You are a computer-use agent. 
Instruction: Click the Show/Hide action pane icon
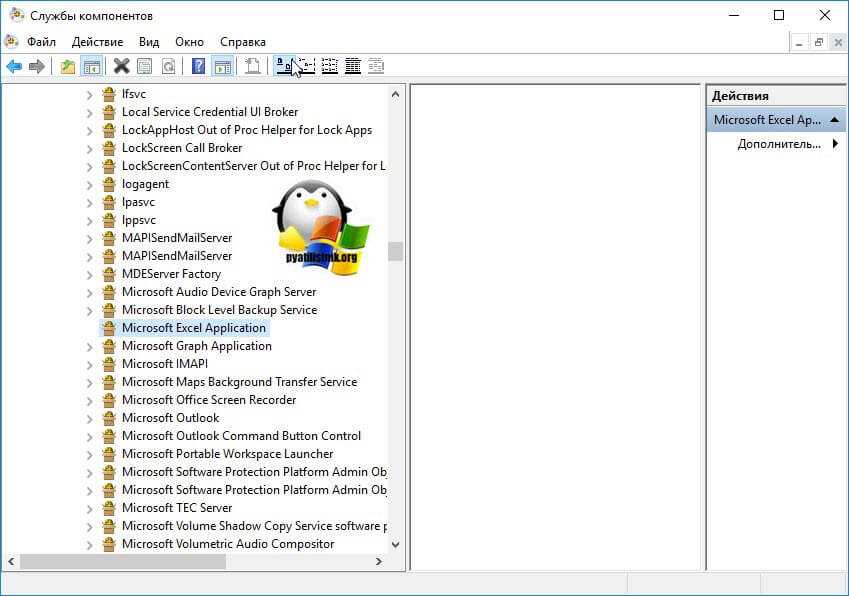[x=222, y=67]
